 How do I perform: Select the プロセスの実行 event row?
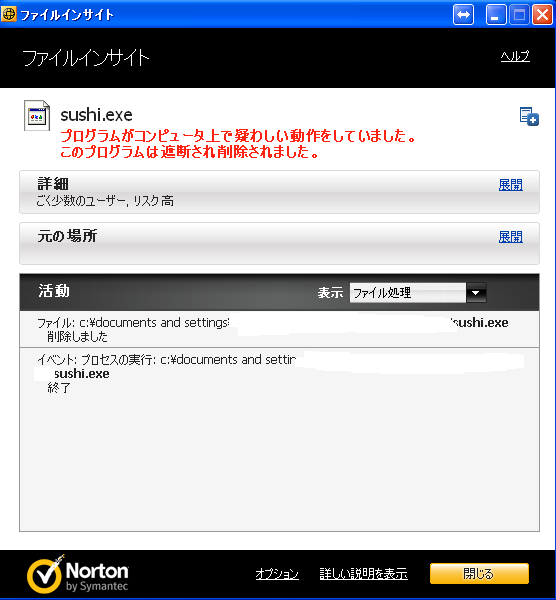click(279, 373)
